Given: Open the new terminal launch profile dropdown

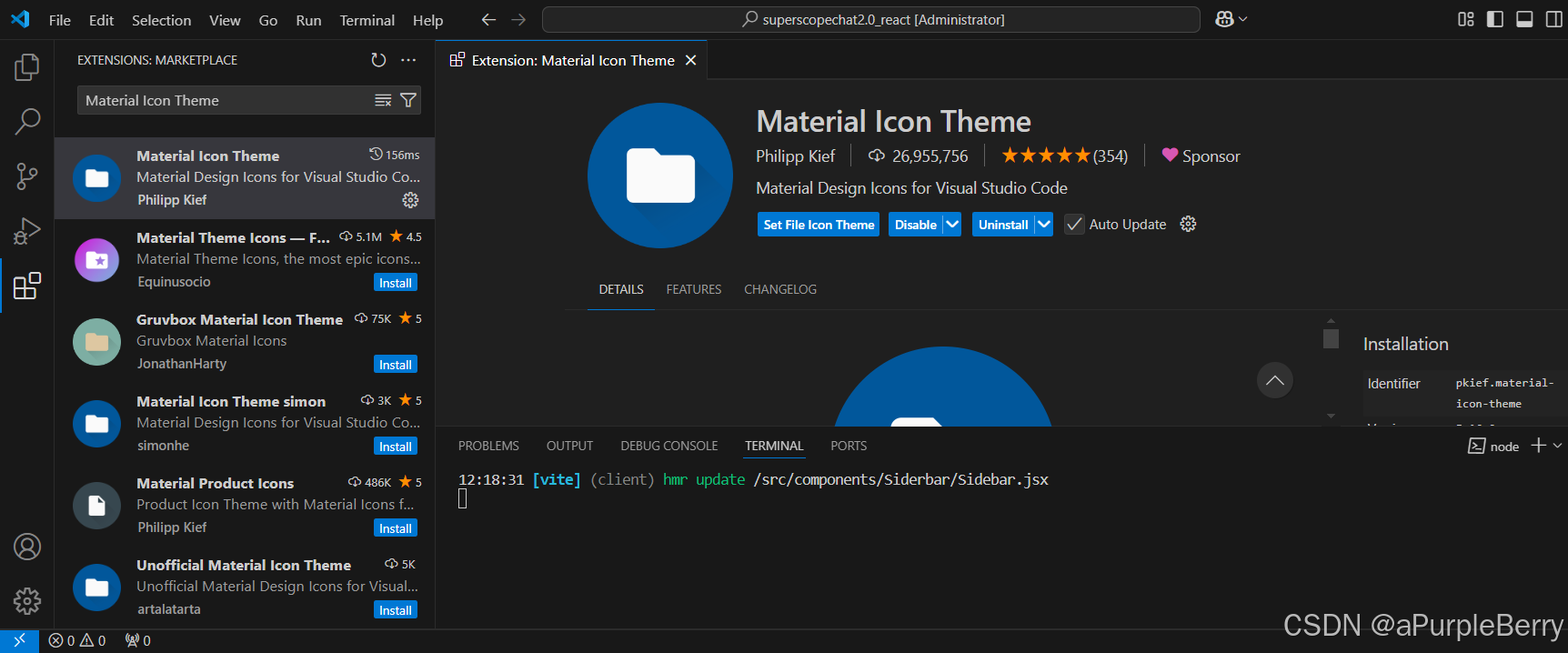Looking at the screenshot, I should coord(1557,445).
